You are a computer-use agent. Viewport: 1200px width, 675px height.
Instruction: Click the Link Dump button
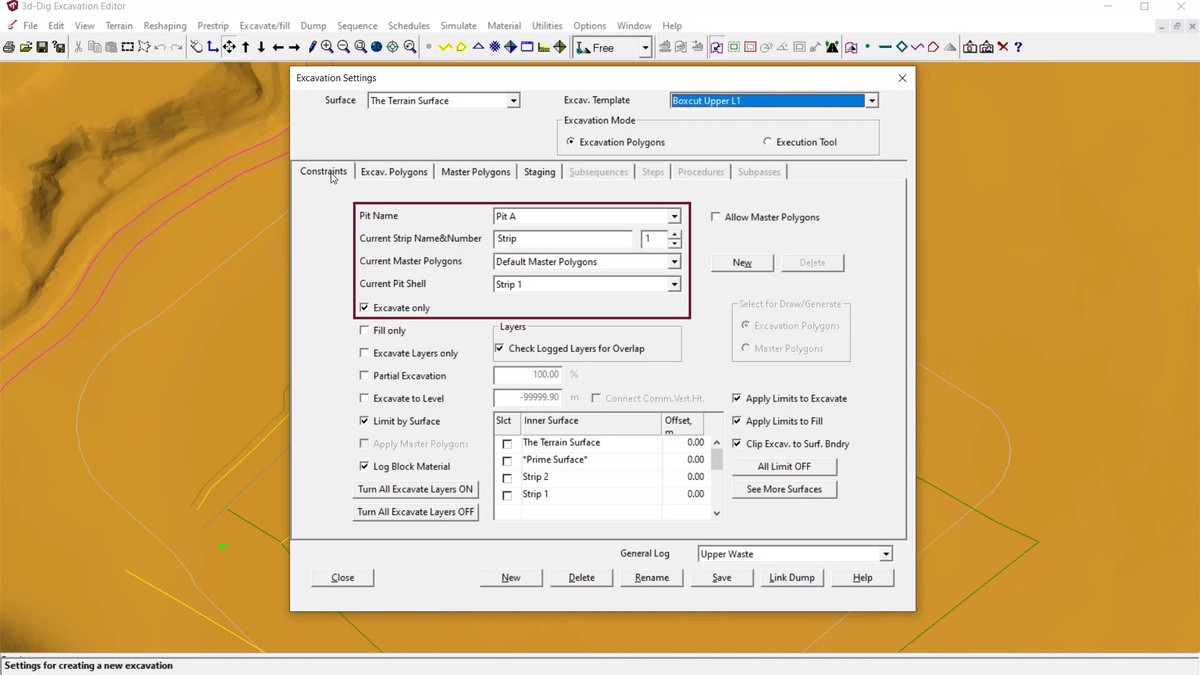(x=791, y=577)
